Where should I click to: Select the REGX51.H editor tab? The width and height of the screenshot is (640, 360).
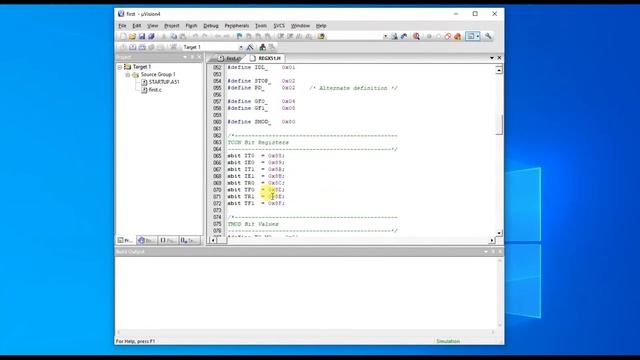[x=266, y=58]
